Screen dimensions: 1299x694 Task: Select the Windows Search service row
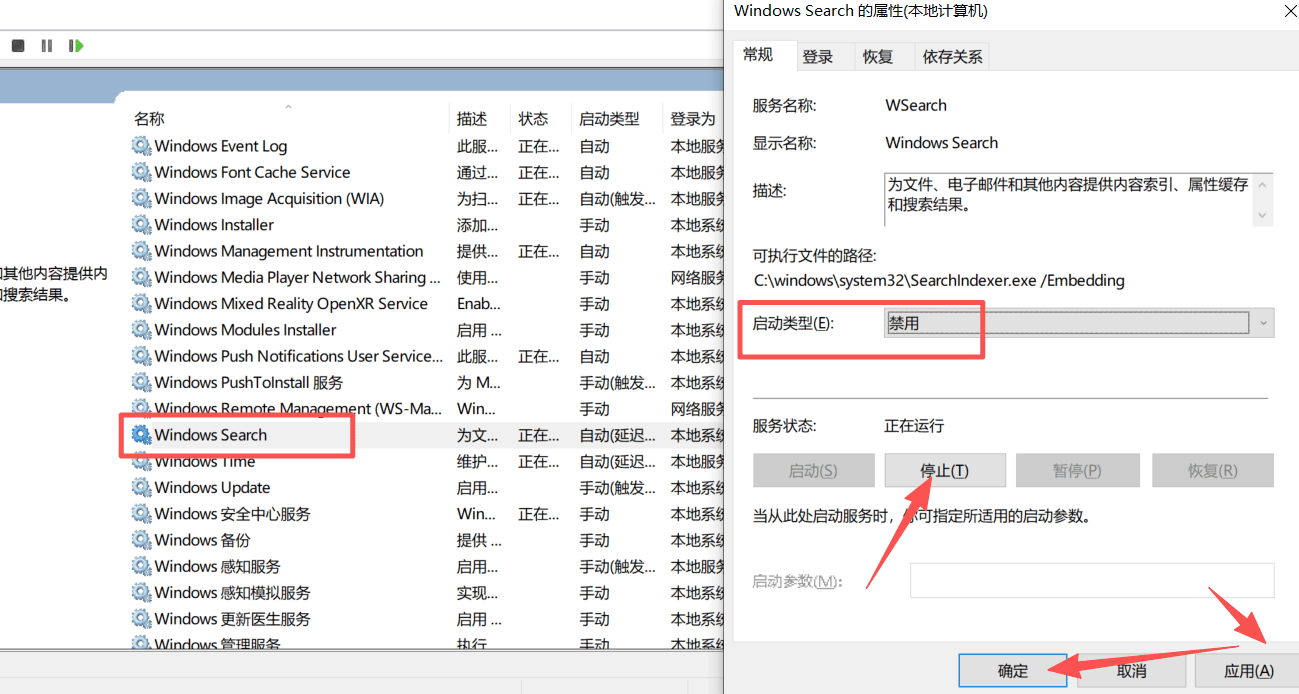(x=427, y=435)
